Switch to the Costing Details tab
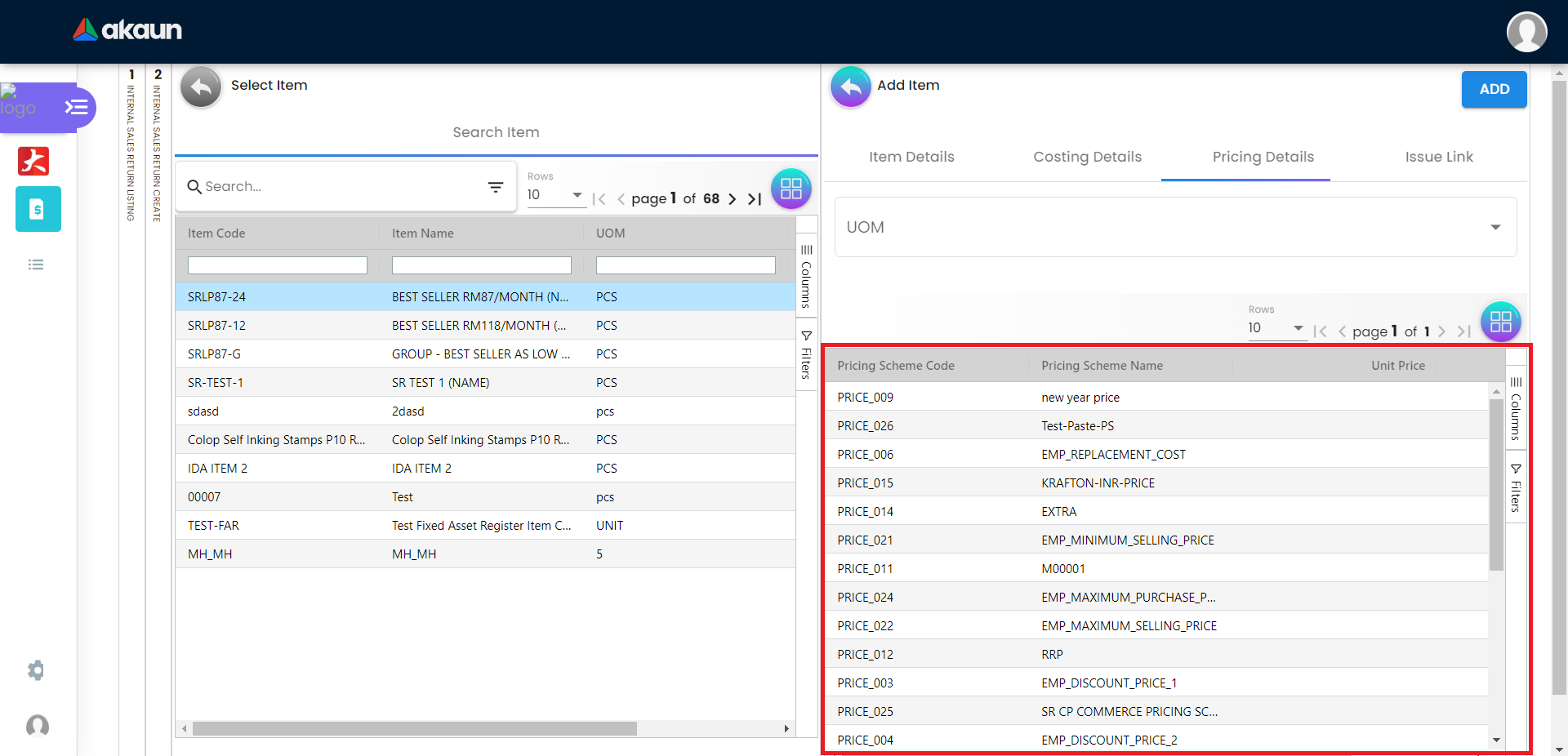 [x=1087, y=157]
